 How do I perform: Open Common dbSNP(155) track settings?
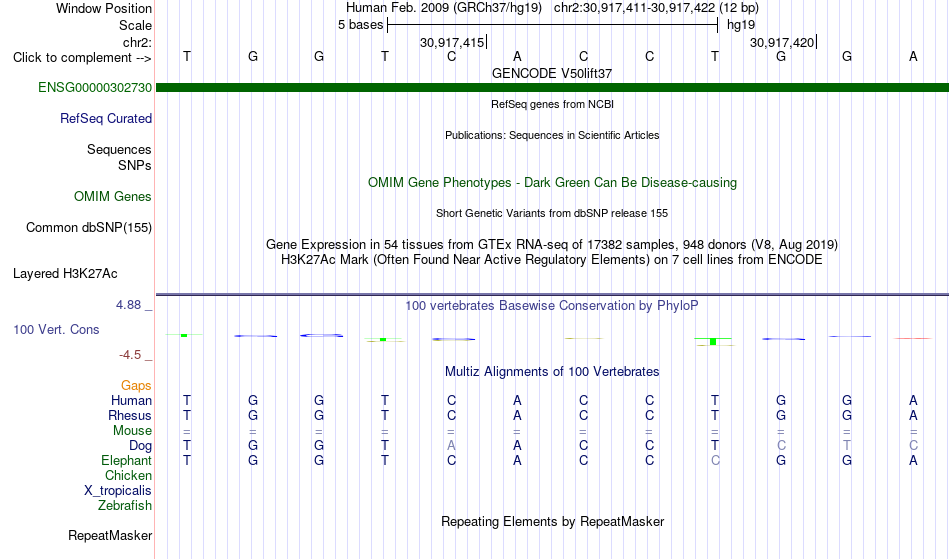pyautogui.click(x=89, y=227)
